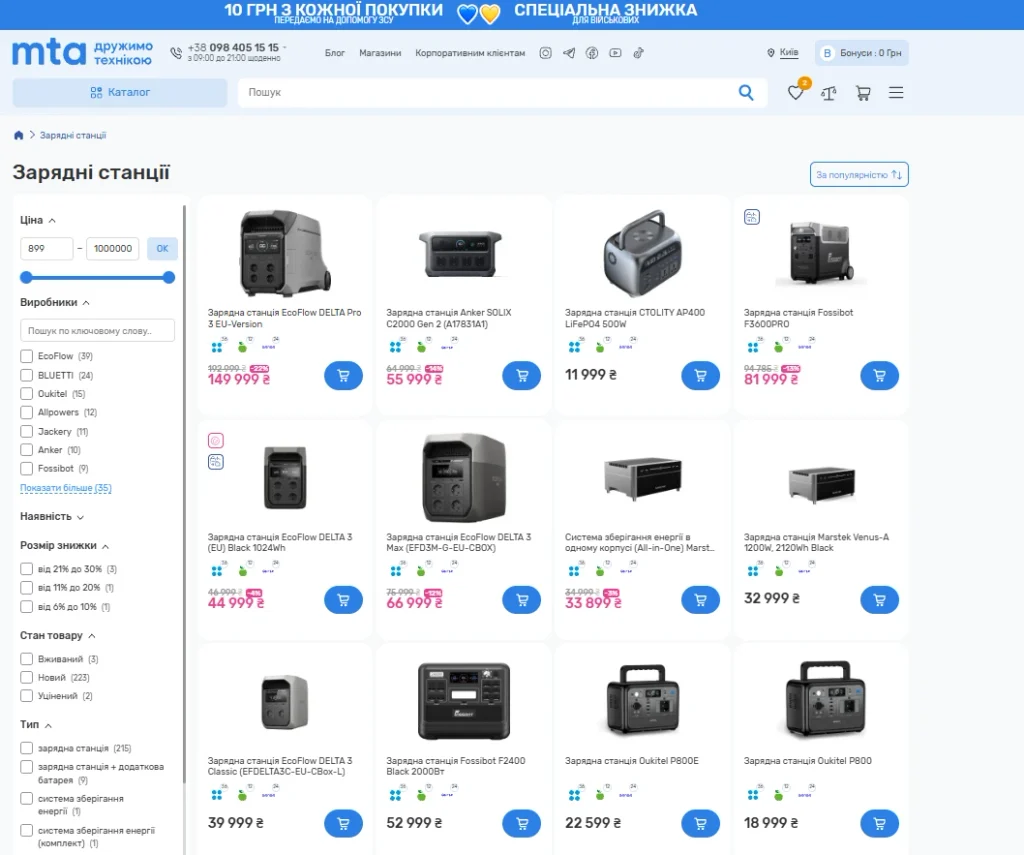Change city by clicking Київ
Screen dimensions: 1024x855
789,52
